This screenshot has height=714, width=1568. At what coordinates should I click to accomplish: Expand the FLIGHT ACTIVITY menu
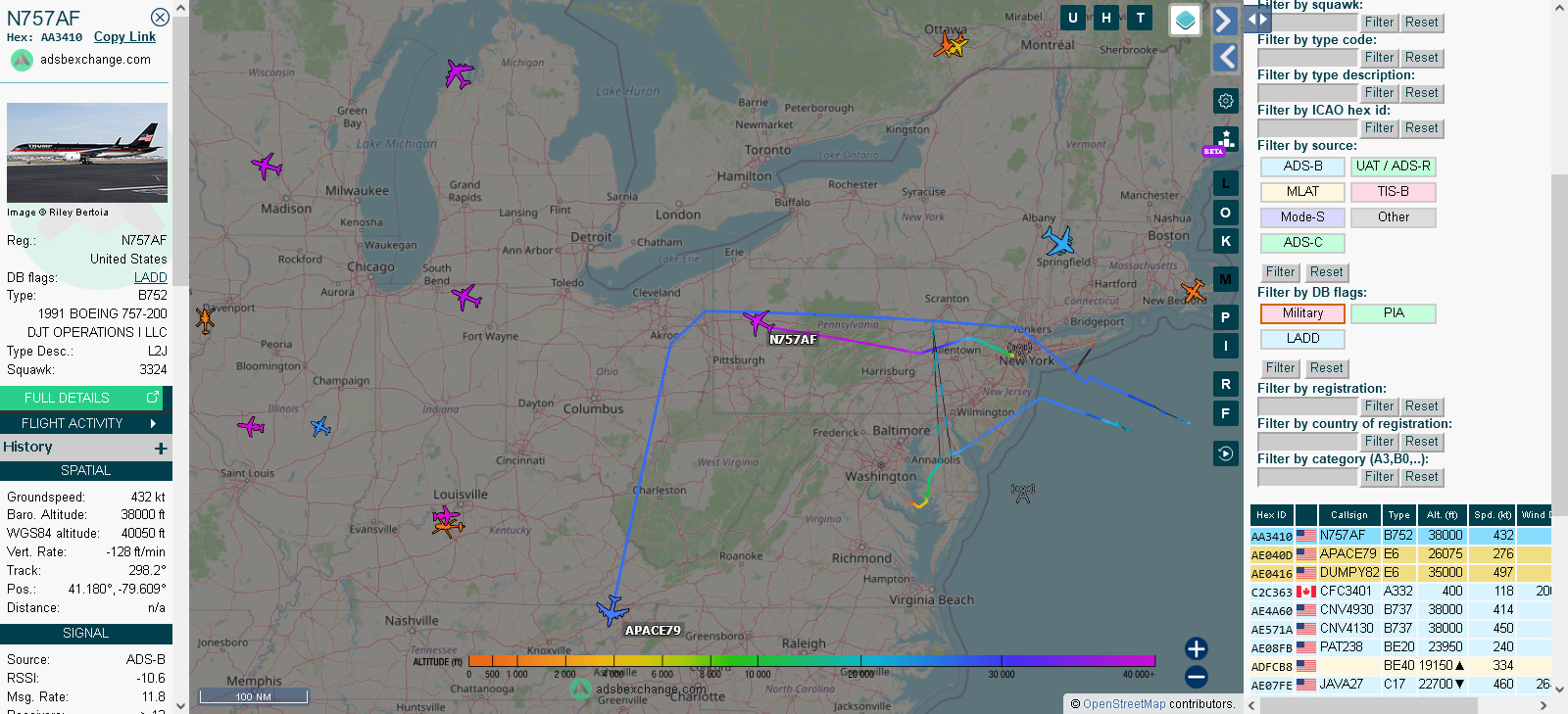tap(86, 423)
